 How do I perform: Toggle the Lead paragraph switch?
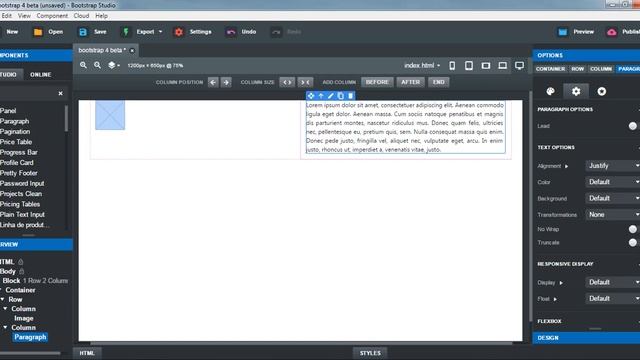(633, 126)
